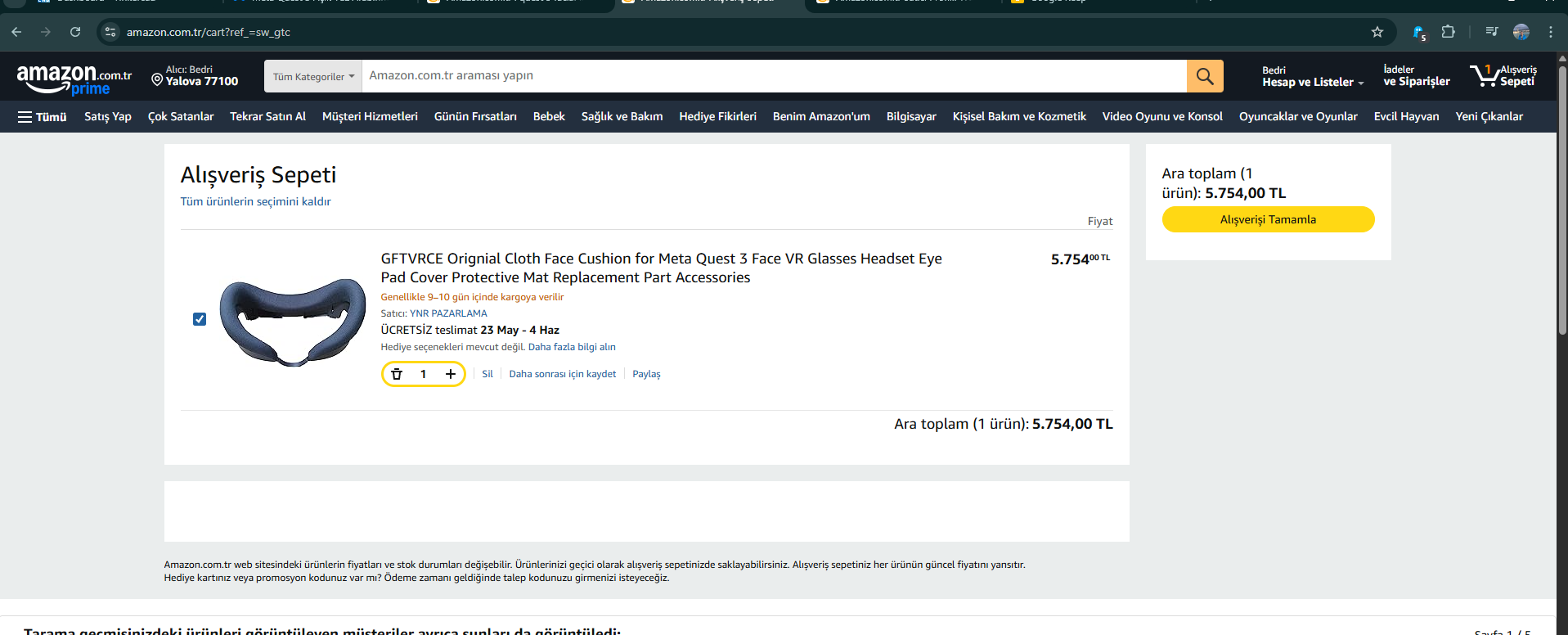This screenshot has width=1568, height=635.
Task: Click Daha sonrası için kaydet link
Action: click(x=563, y=374)
